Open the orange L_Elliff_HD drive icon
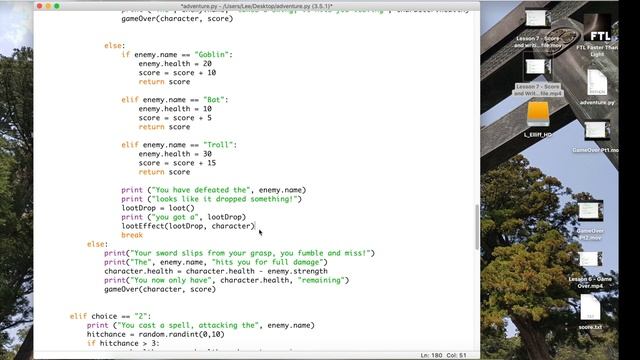The width and height of the screenshot is (640, 360). pyautogui.click(x=538, y=119)
